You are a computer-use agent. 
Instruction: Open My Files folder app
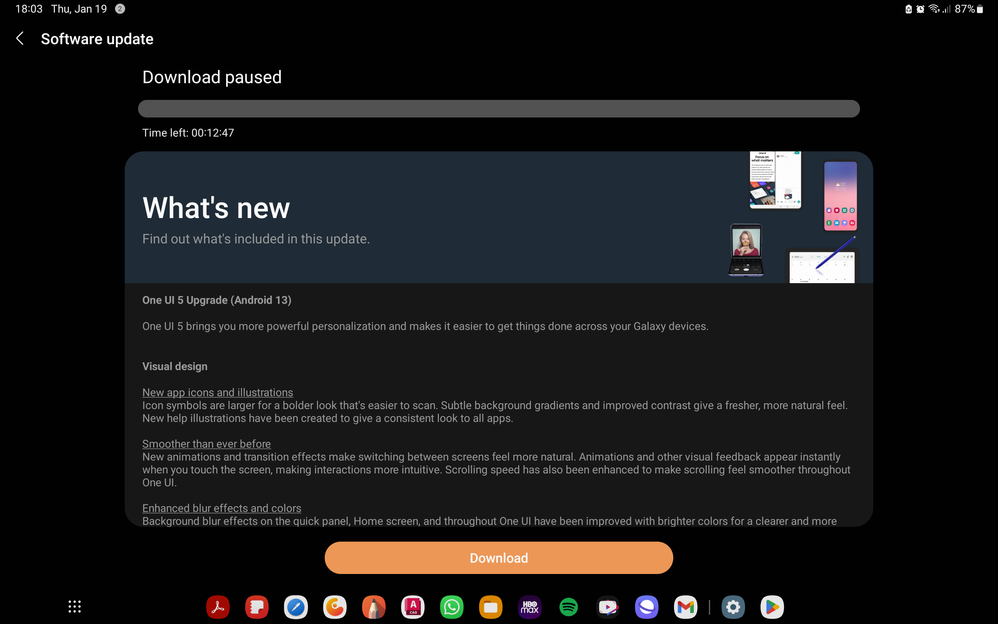pyautogui.click(x=491, y=607)
